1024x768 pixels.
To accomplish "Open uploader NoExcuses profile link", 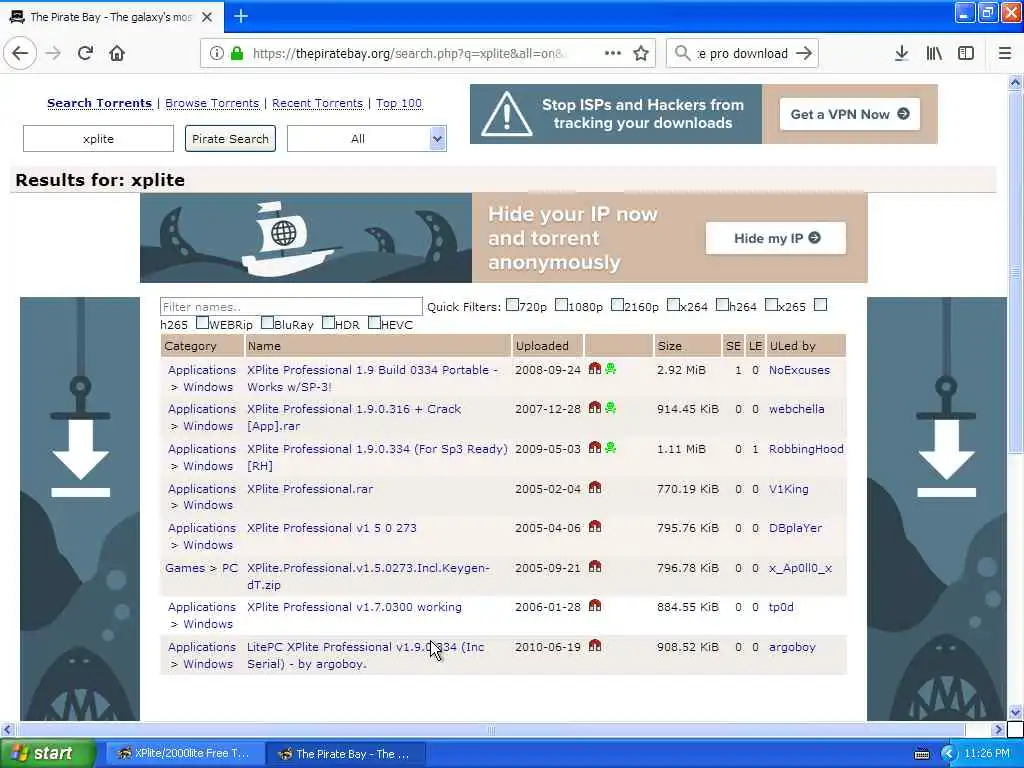I will pyautogui.click(x=799, y=370).
